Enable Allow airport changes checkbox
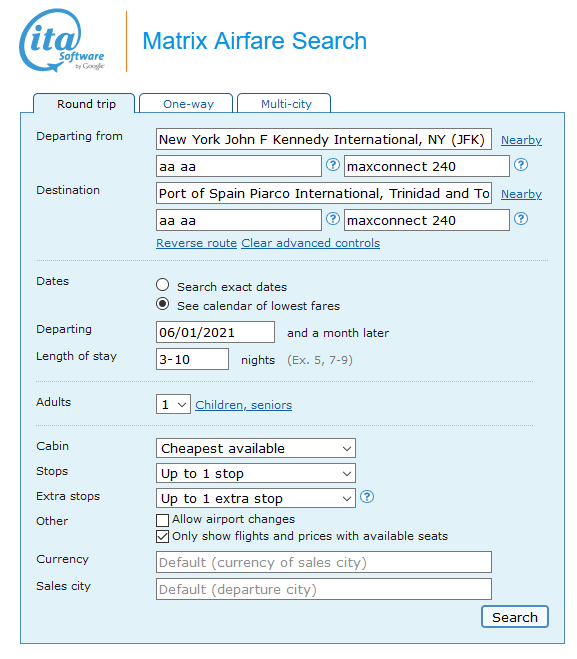 pyautogui.click(x=163, y=520)
